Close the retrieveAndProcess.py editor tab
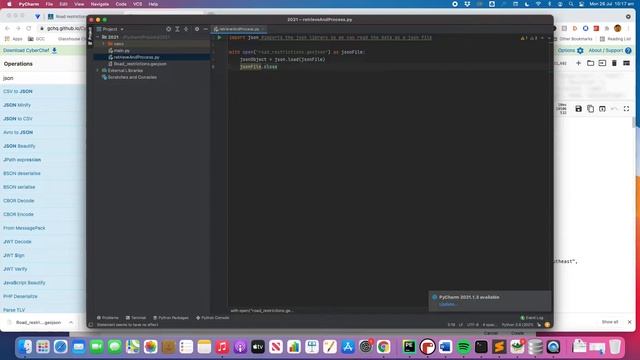The image size is (640, 360). [263, 29]
